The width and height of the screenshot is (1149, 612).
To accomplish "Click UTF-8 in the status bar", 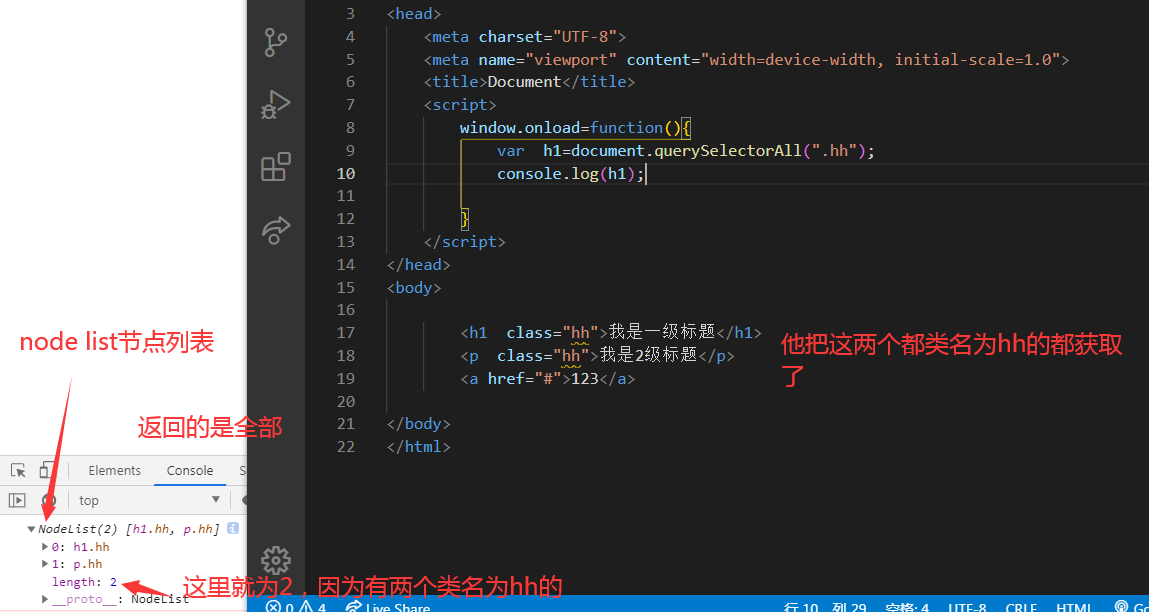I will [x=967, y=606].
